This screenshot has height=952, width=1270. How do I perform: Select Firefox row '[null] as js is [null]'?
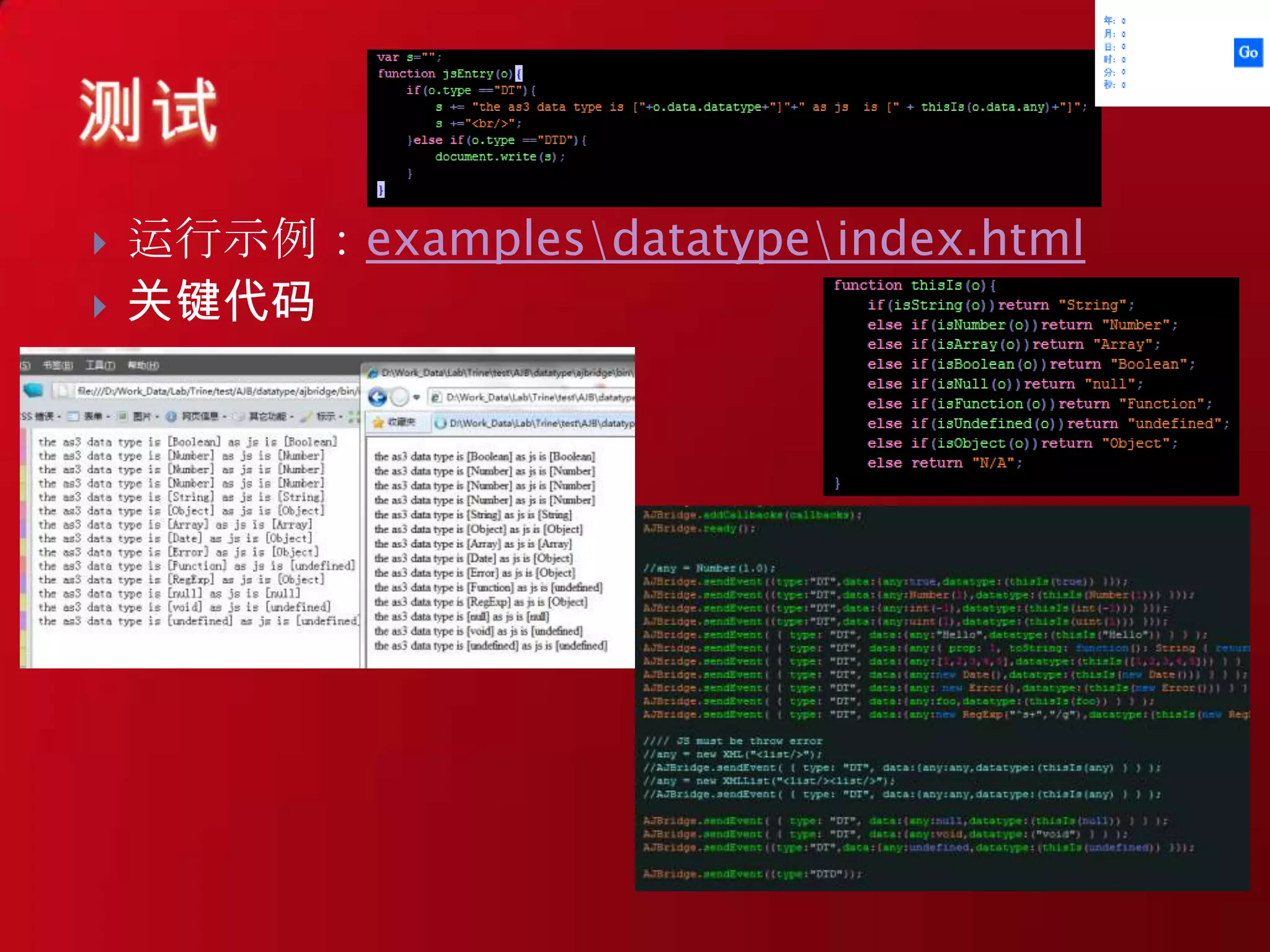coord(169,593)
